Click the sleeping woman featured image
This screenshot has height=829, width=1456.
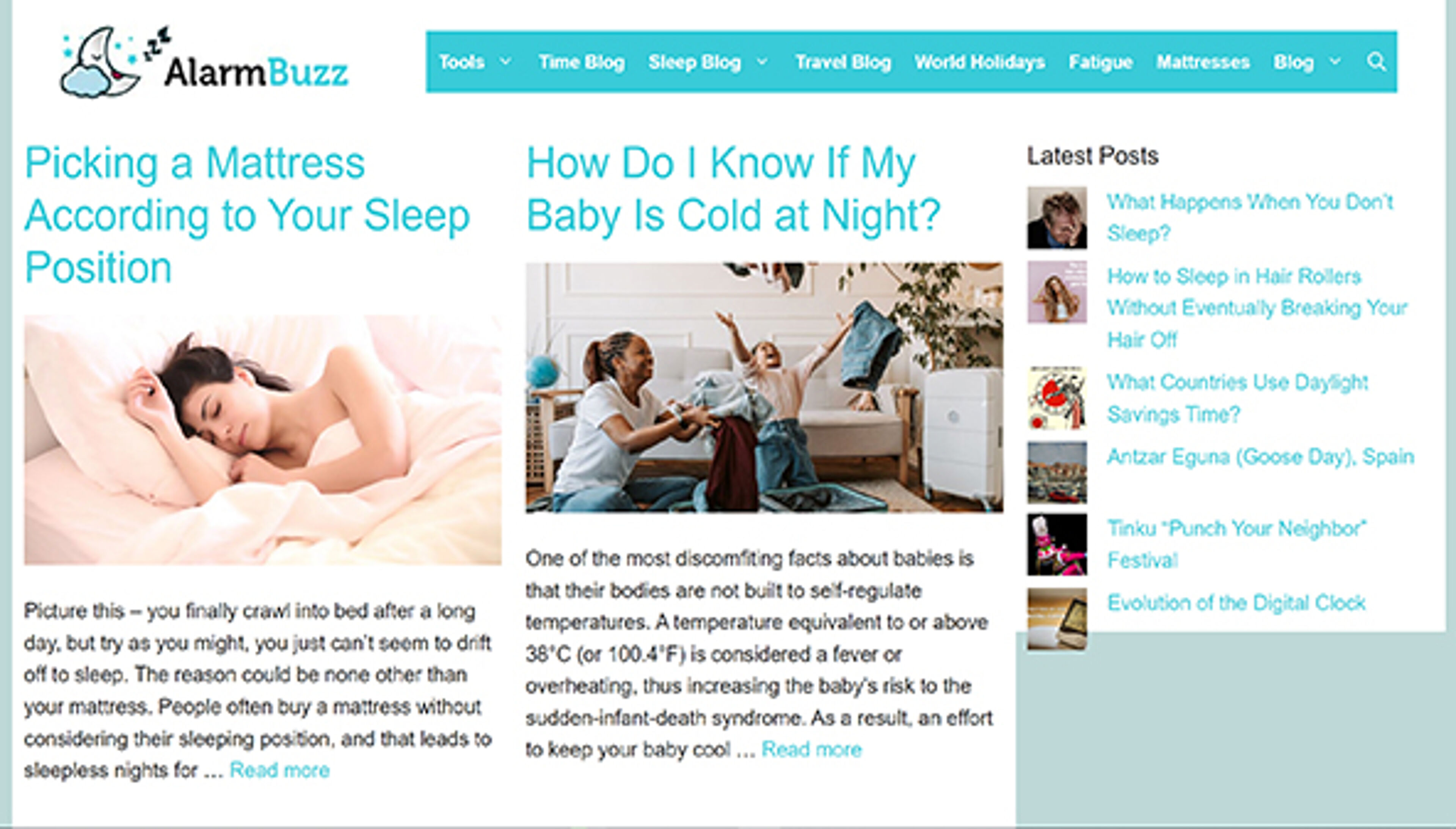262,440
